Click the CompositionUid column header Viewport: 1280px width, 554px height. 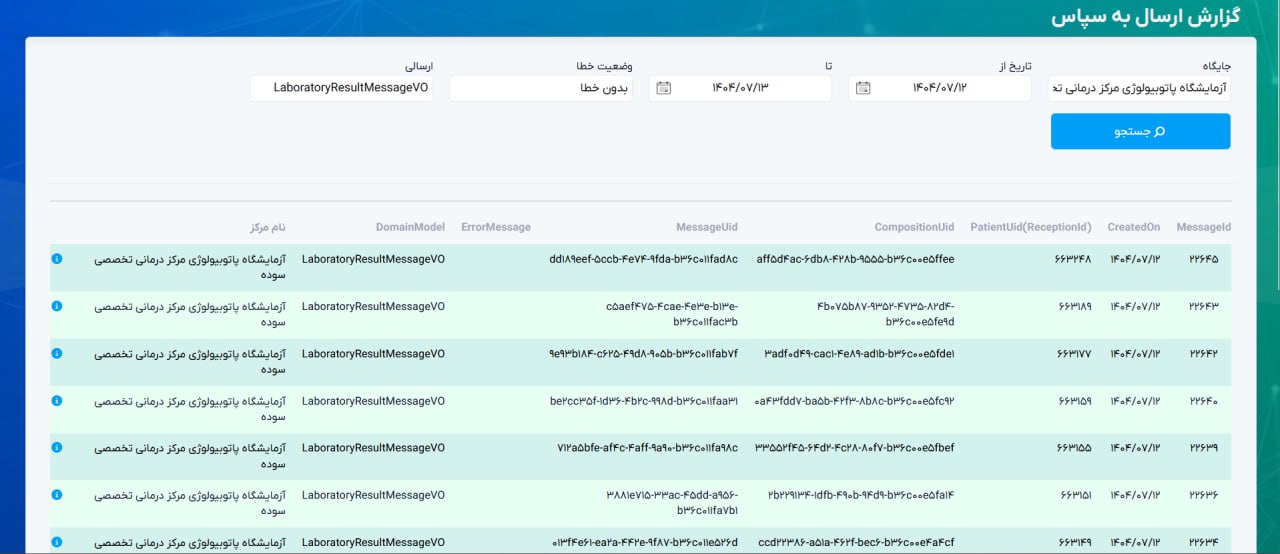tap(914, 227)
